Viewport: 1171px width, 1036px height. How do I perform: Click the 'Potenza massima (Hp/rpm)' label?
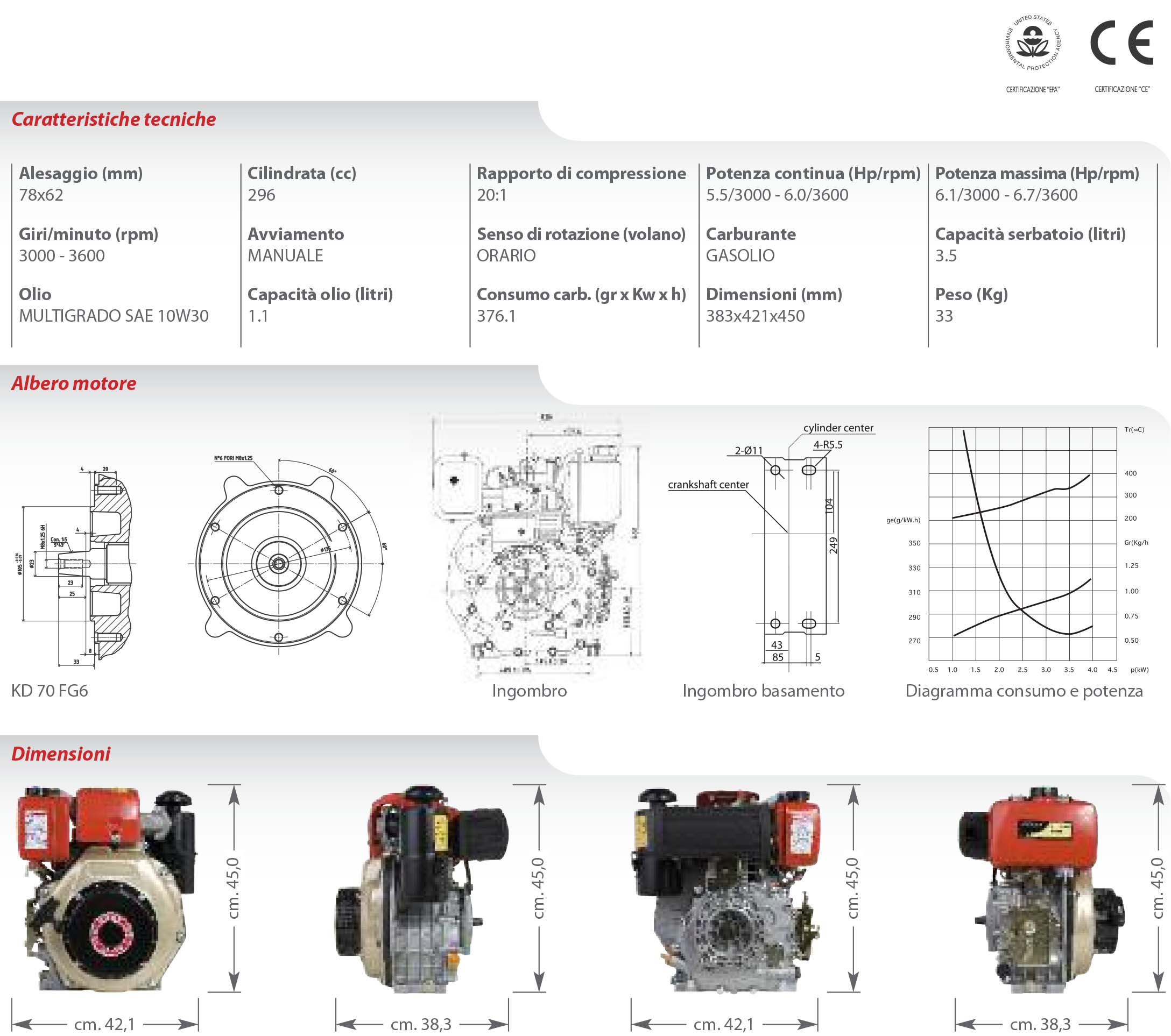point(1037,174)
